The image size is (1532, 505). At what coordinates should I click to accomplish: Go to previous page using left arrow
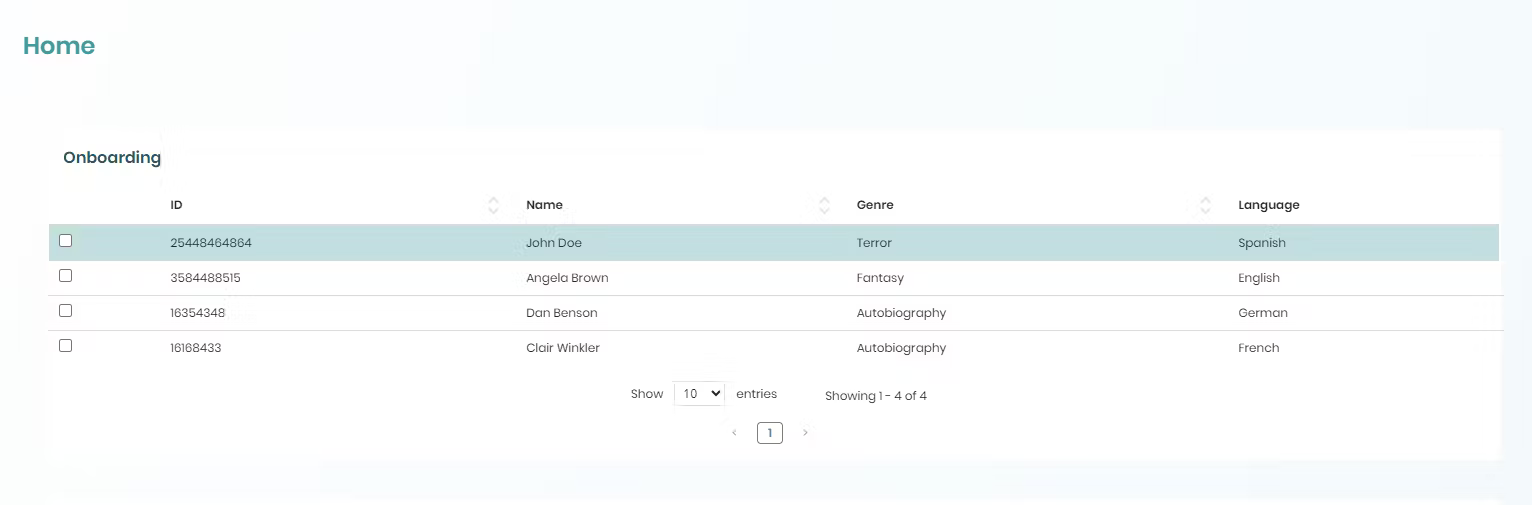coord(734,433)
